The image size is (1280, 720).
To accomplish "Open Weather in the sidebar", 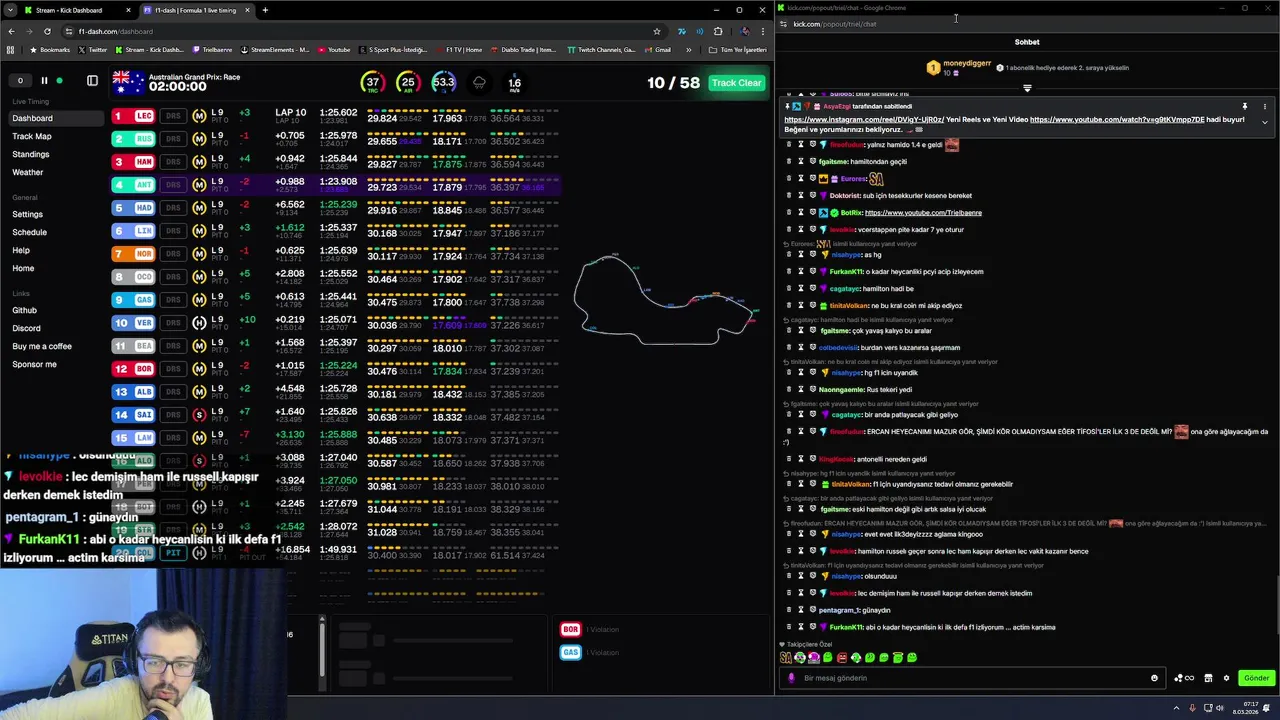I will coord(28,172).
